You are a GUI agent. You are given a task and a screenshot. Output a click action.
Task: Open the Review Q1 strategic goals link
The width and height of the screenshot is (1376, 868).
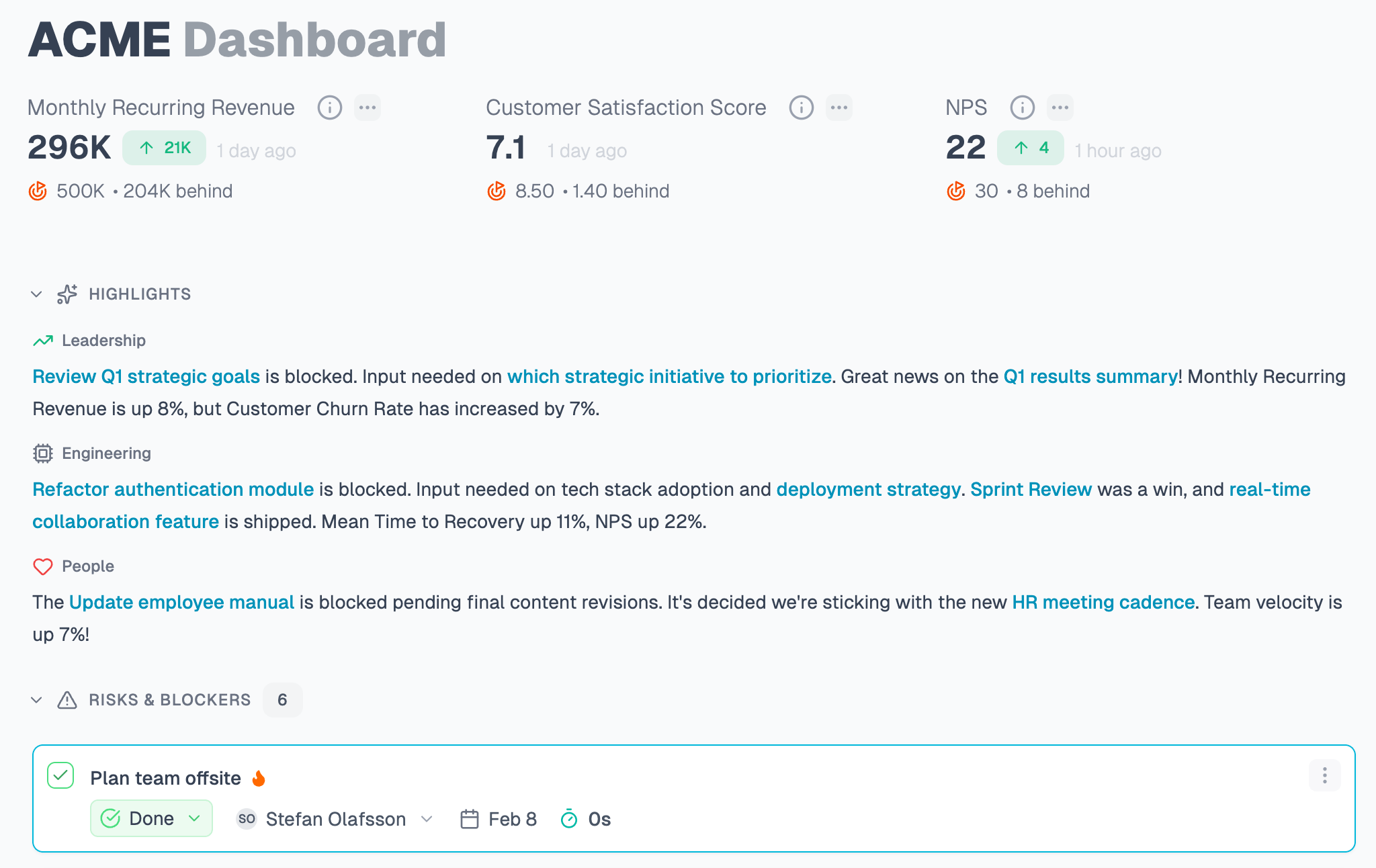point(146,377)
